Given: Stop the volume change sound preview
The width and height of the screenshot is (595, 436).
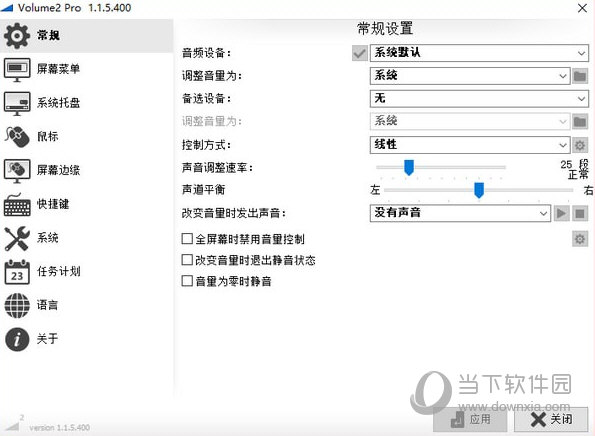Looking at the screenshot, I should tap(580, 213).
